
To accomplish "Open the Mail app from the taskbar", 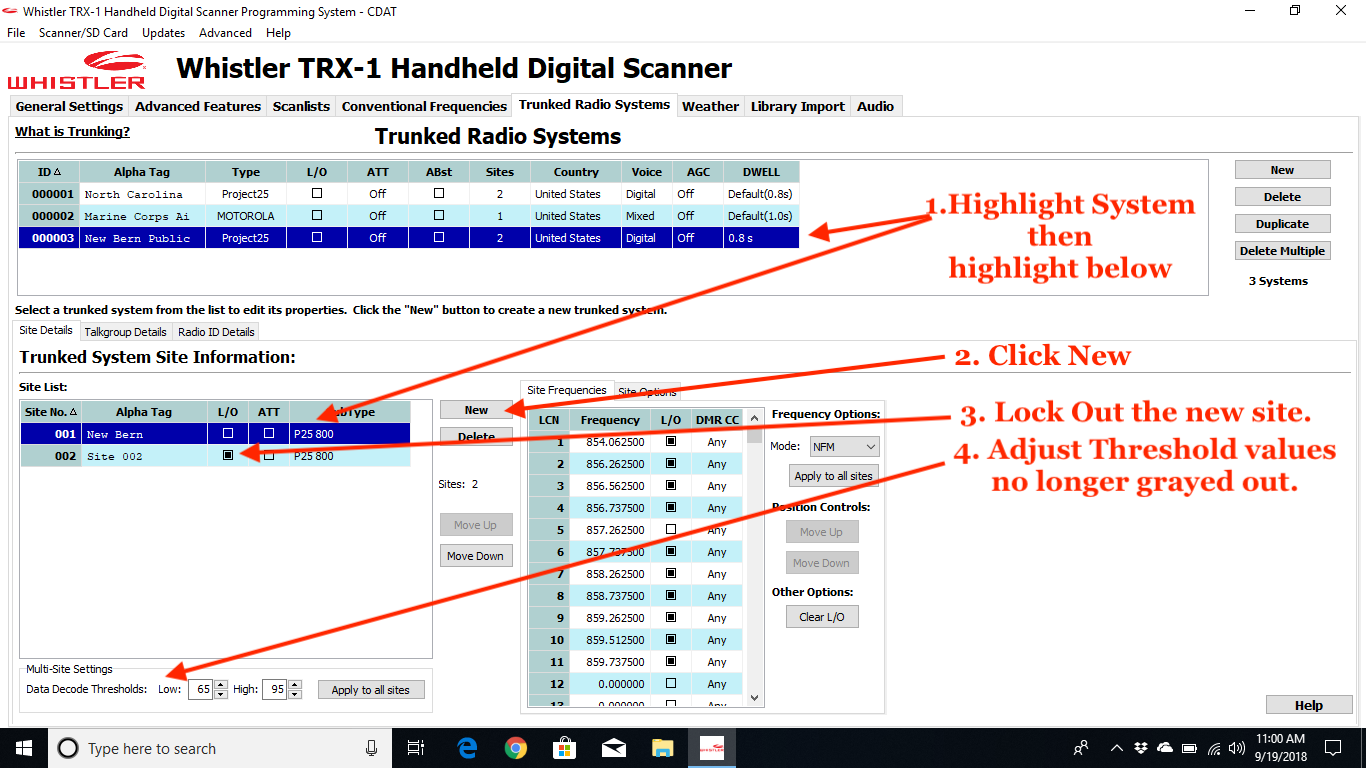I will (614, 748).
